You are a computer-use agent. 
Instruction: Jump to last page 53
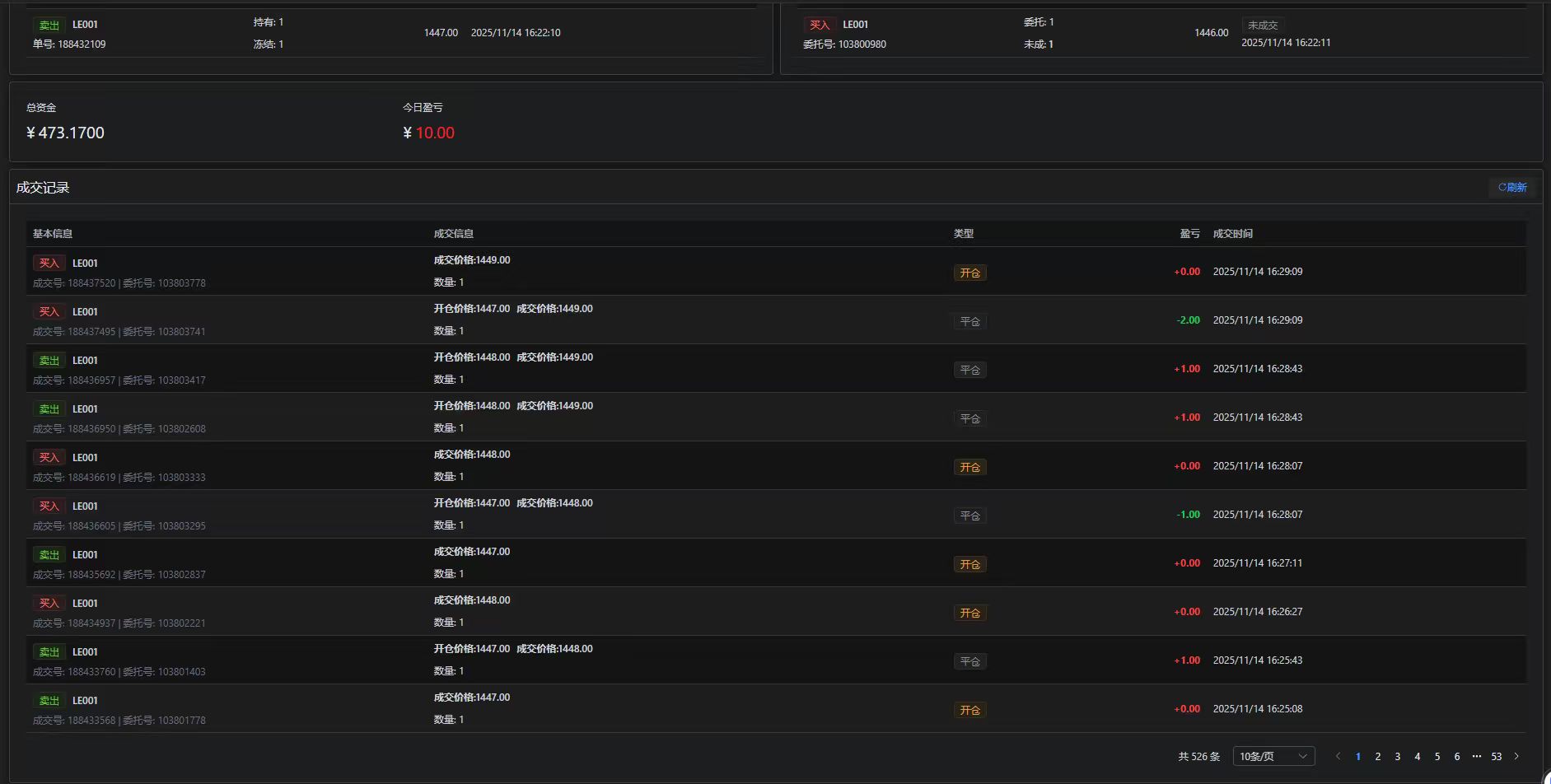1496,756
